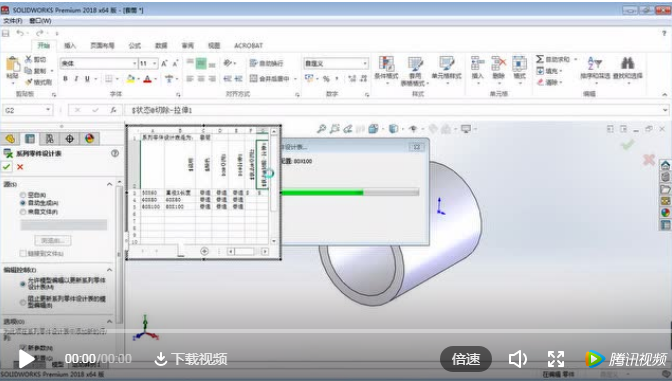The image size is (672, 381).
Task: Click the Fill down icon
Action: tap(540, 71)
